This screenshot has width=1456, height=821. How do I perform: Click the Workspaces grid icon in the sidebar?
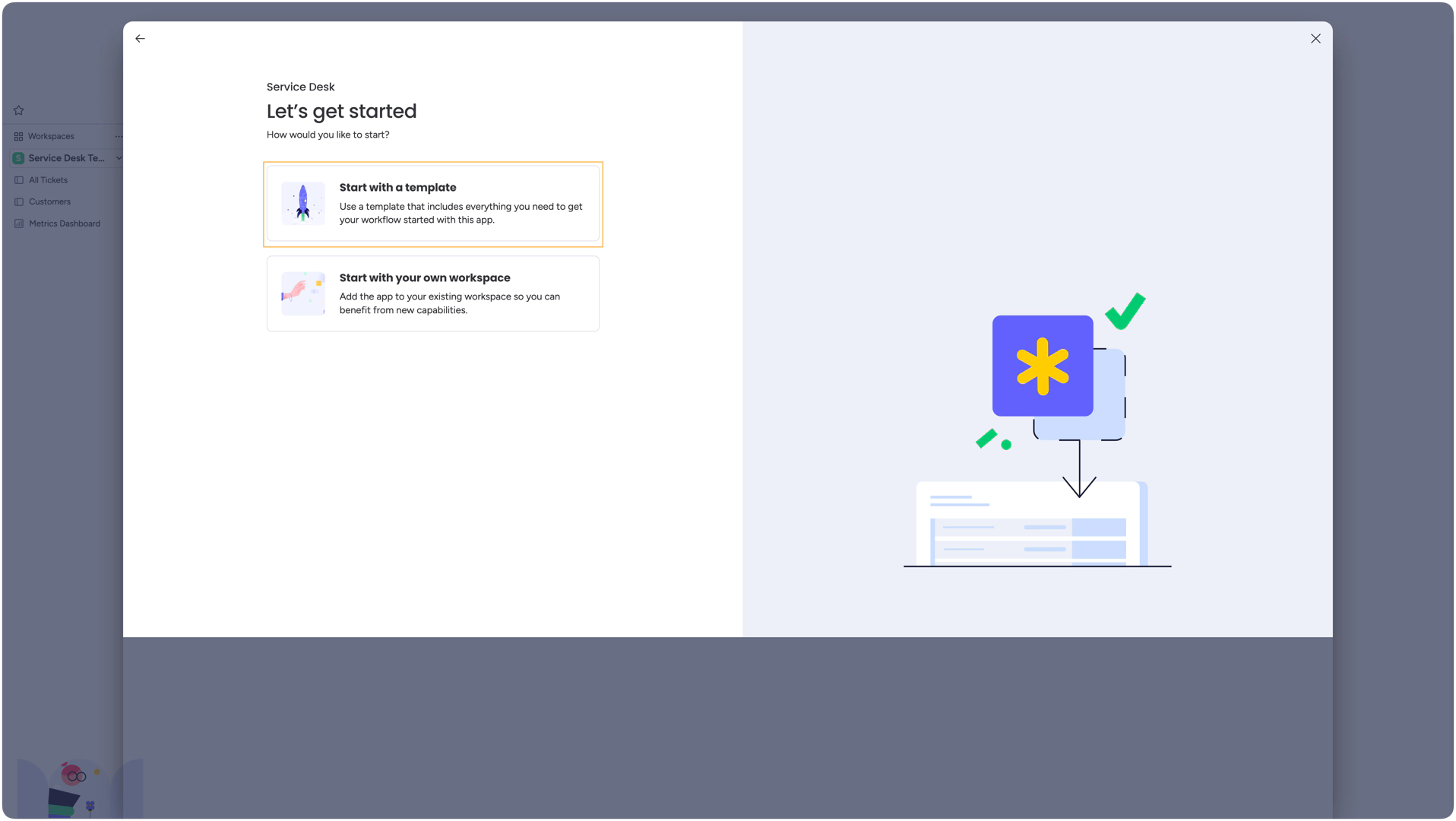coord(18,137)
